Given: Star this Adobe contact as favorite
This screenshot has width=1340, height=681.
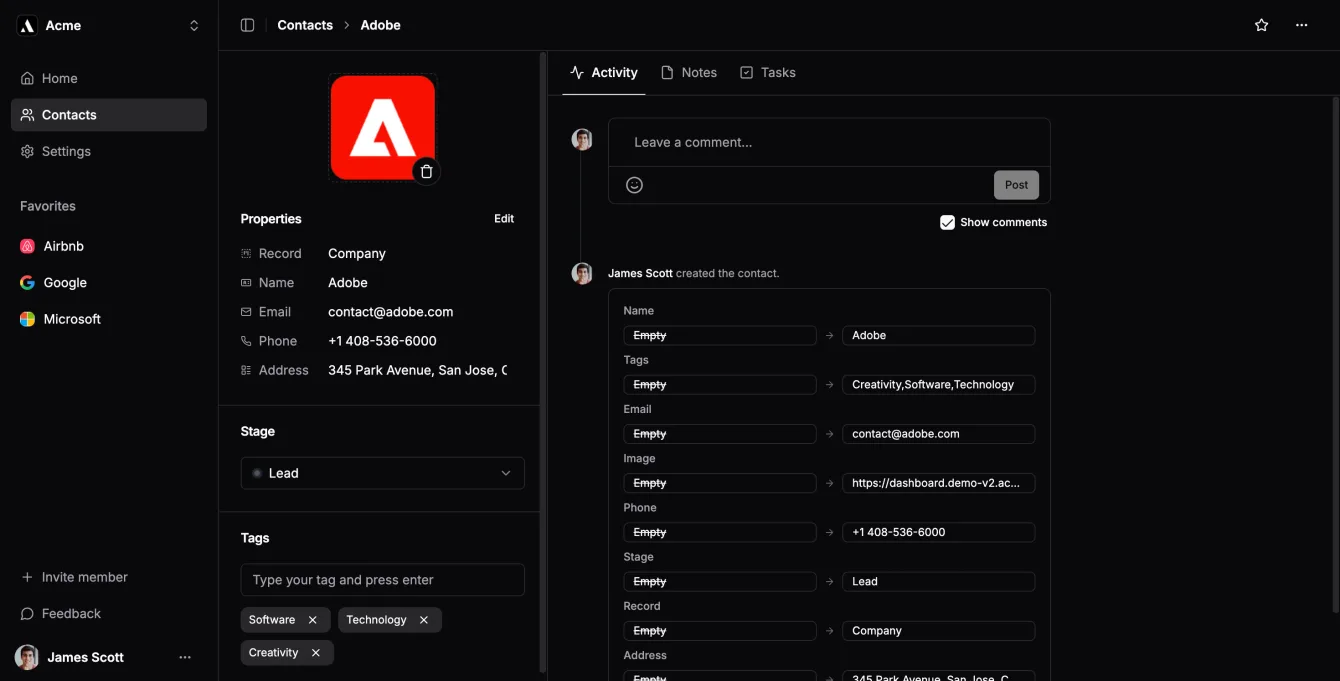Looking at the screenshot, I should click(x=1261, y=24).
